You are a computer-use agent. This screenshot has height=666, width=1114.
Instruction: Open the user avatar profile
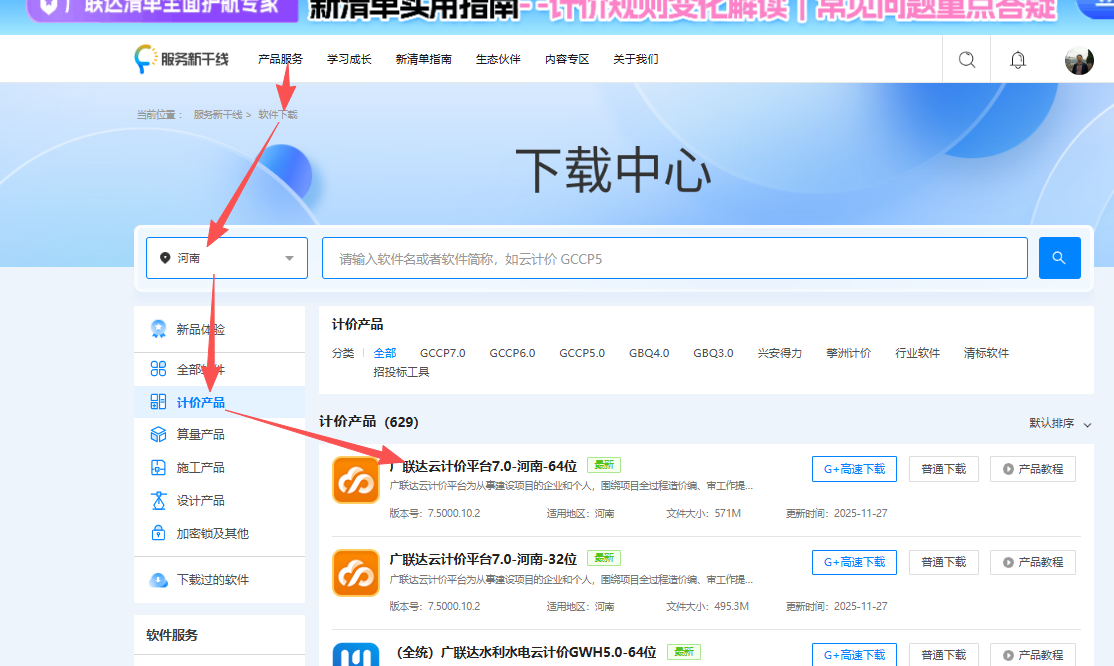point(1078,60)
